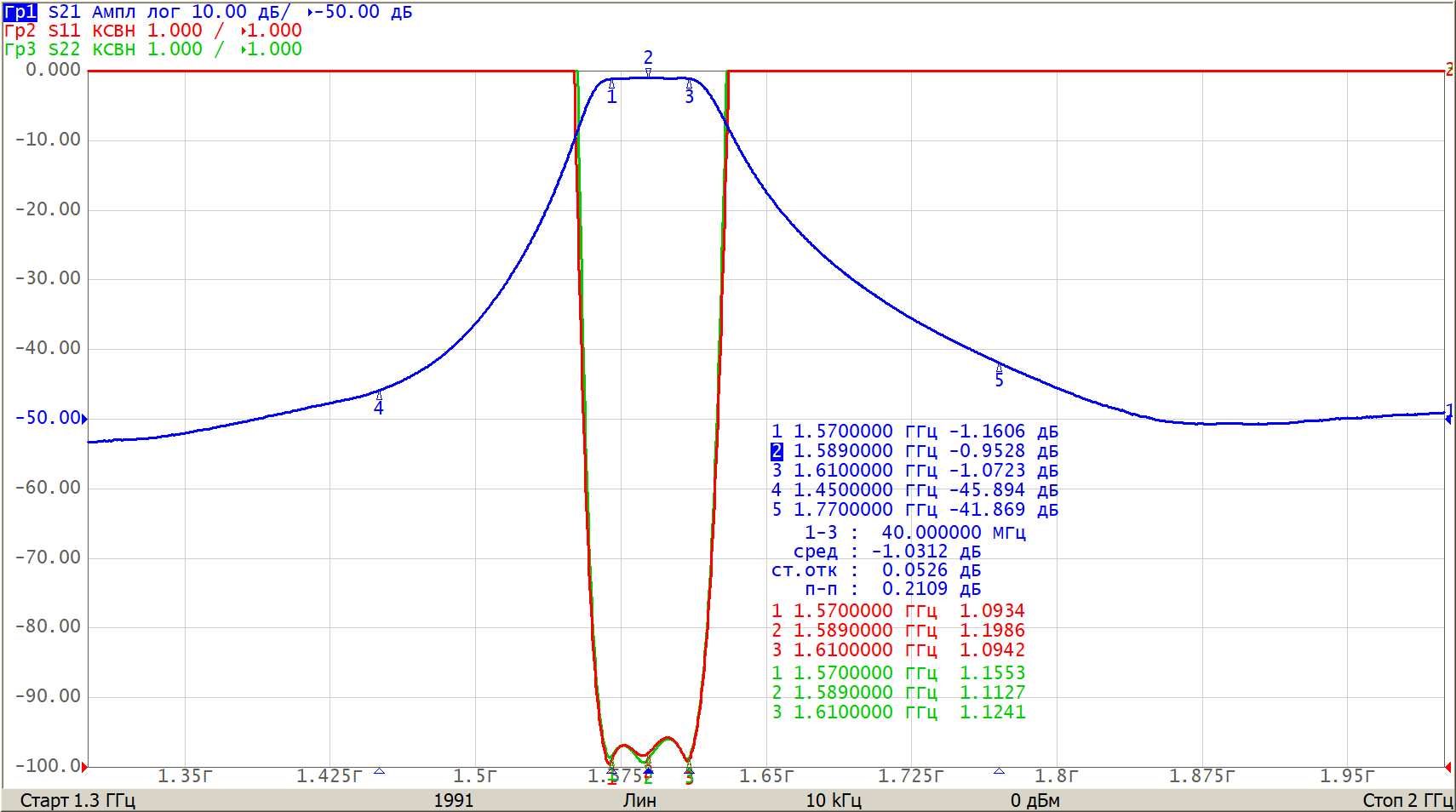The width and height of the screenshot is (1456, 812).
Task: Click the red S11 marker 1 row with value 1.0934
Action: pyautogui.click(x=897, y=611)
